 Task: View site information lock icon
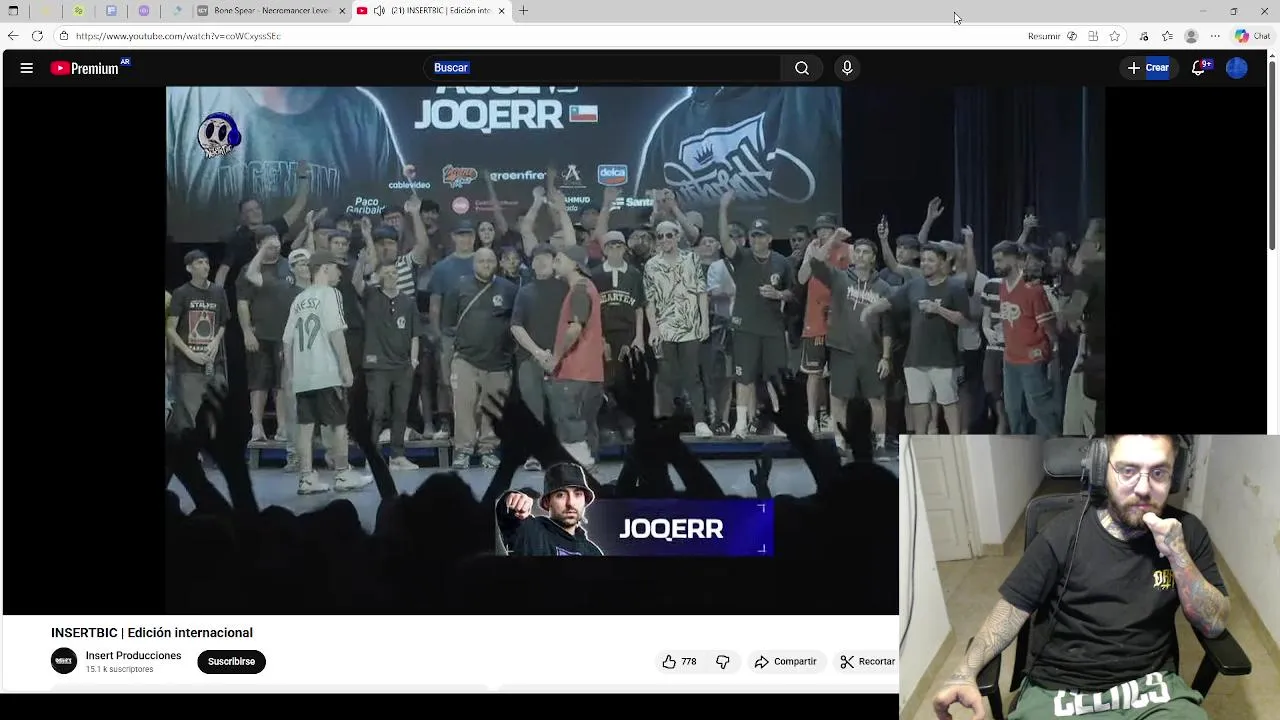click(64, 36)
